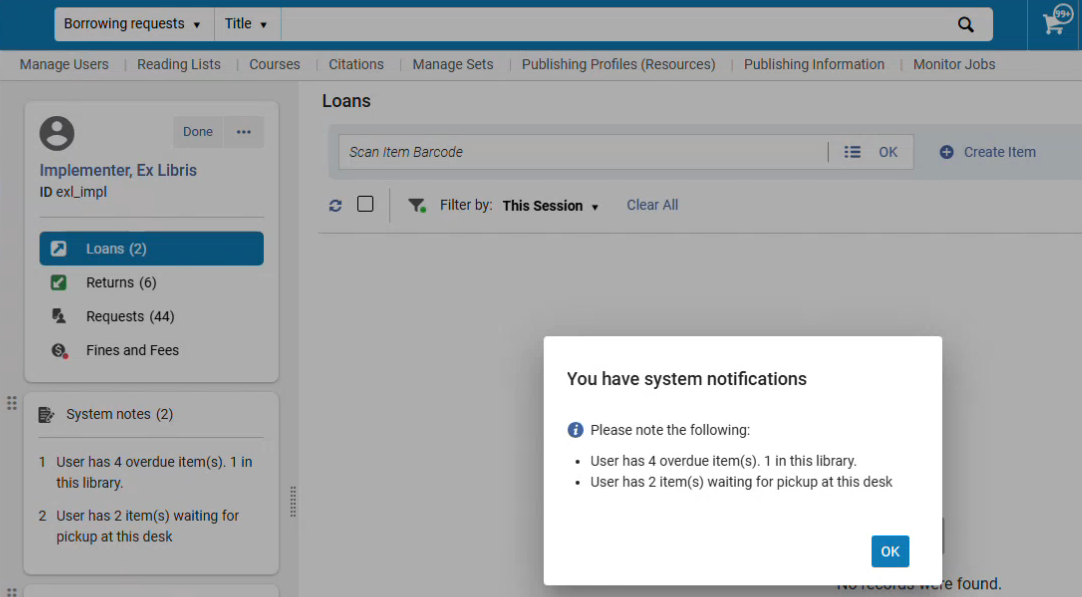This screenshot has height=597, width=1082.
Task: Click the System notes (2) heading
Action: point(119,414)
